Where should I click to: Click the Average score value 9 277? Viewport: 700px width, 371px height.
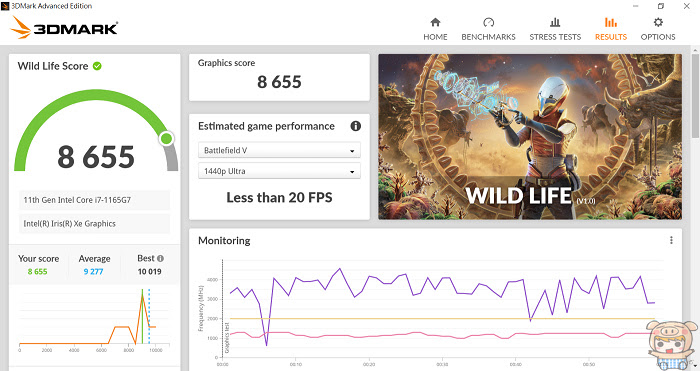(93, 271)
